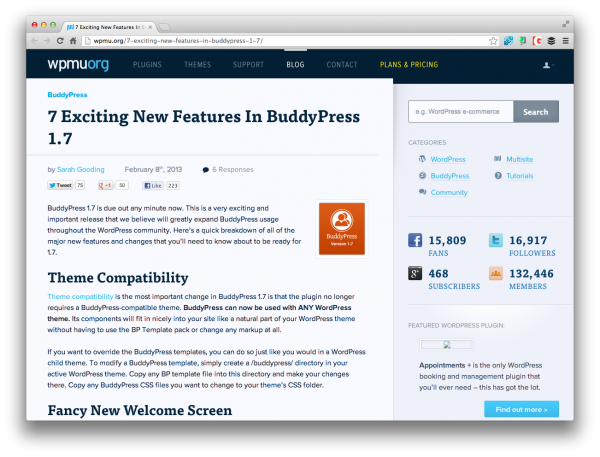
Task: Open the Sarah Gooding author link
Action: (81, 169)
